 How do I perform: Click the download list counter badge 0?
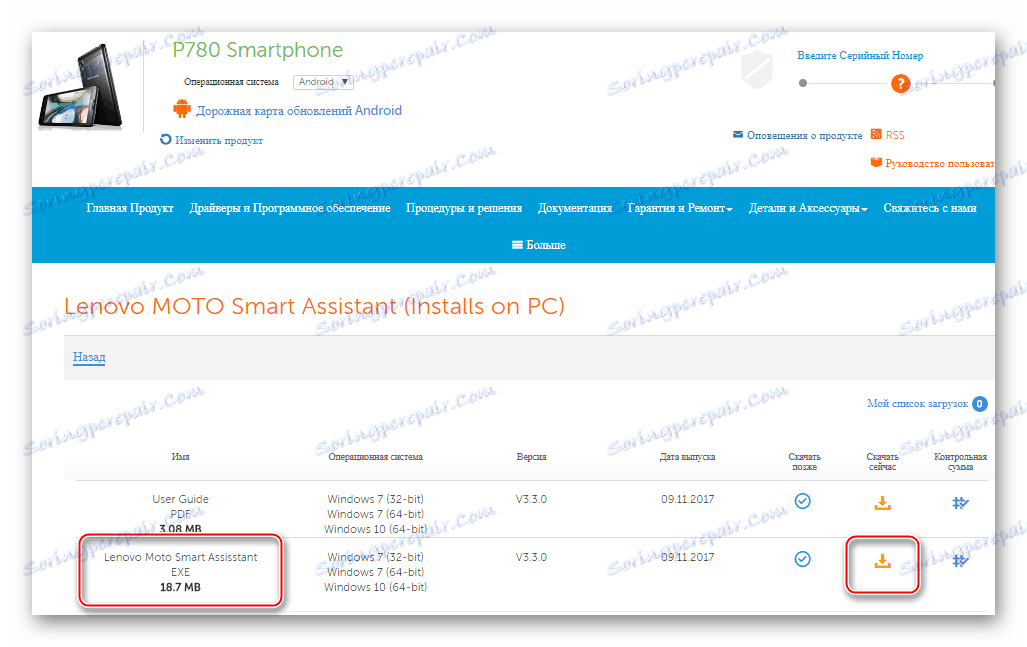[979, 403]
